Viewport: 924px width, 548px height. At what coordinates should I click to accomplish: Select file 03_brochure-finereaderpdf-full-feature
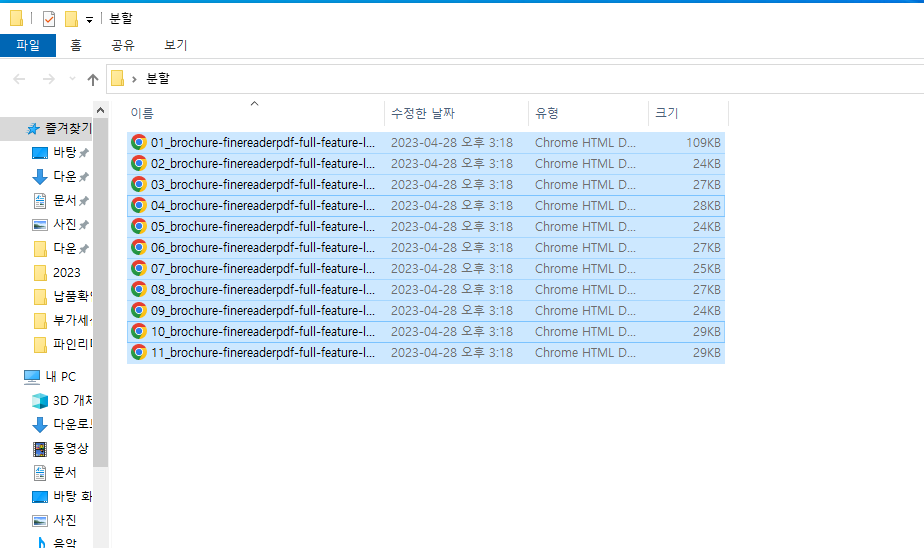point(426,184)
